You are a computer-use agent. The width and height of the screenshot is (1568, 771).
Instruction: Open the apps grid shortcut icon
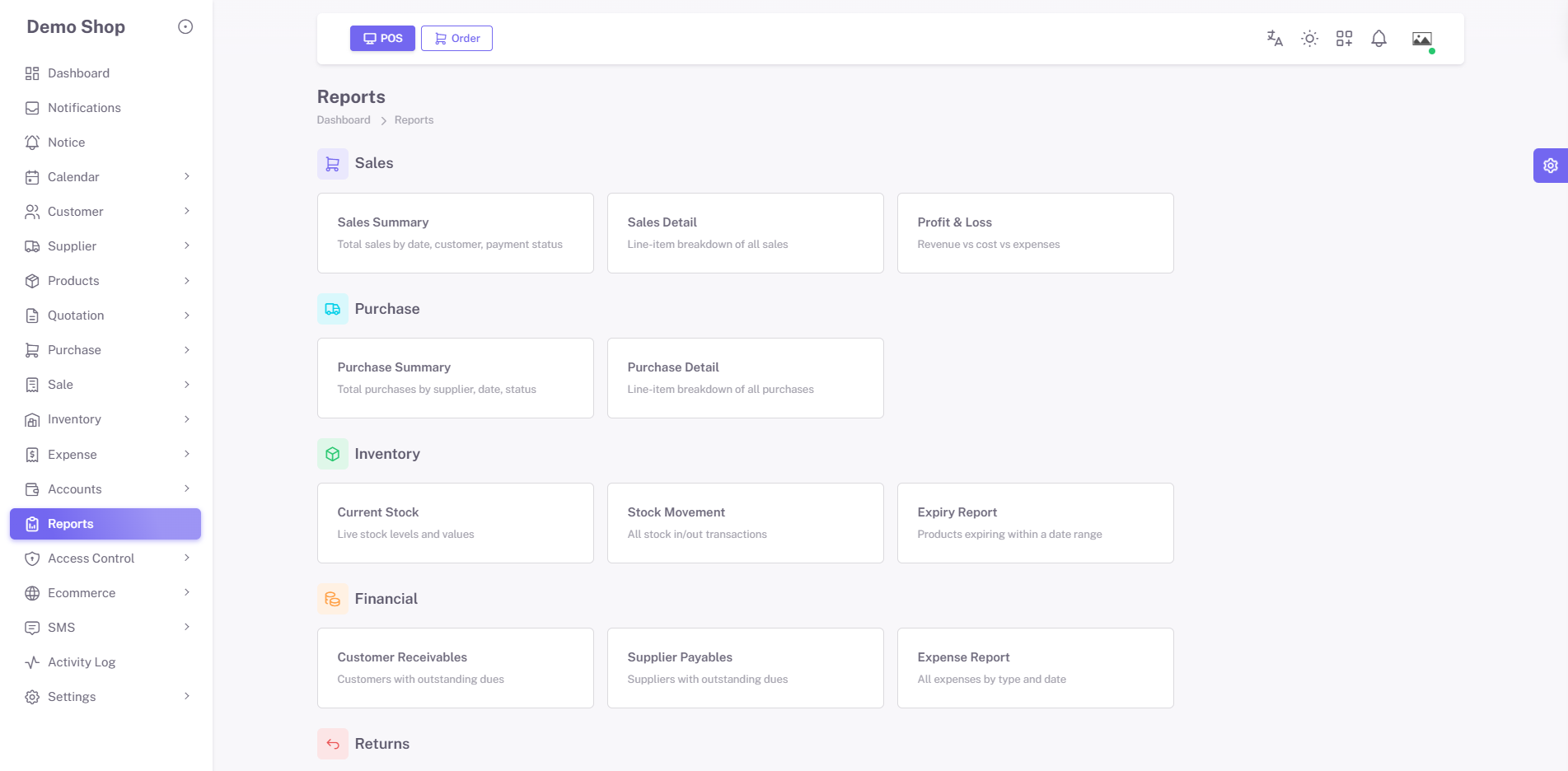point(1344,39)
